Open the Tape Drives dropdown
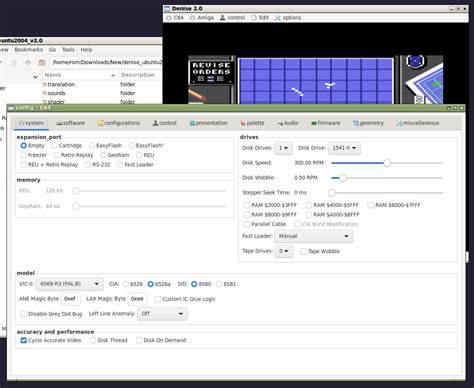 pos(284,251)
